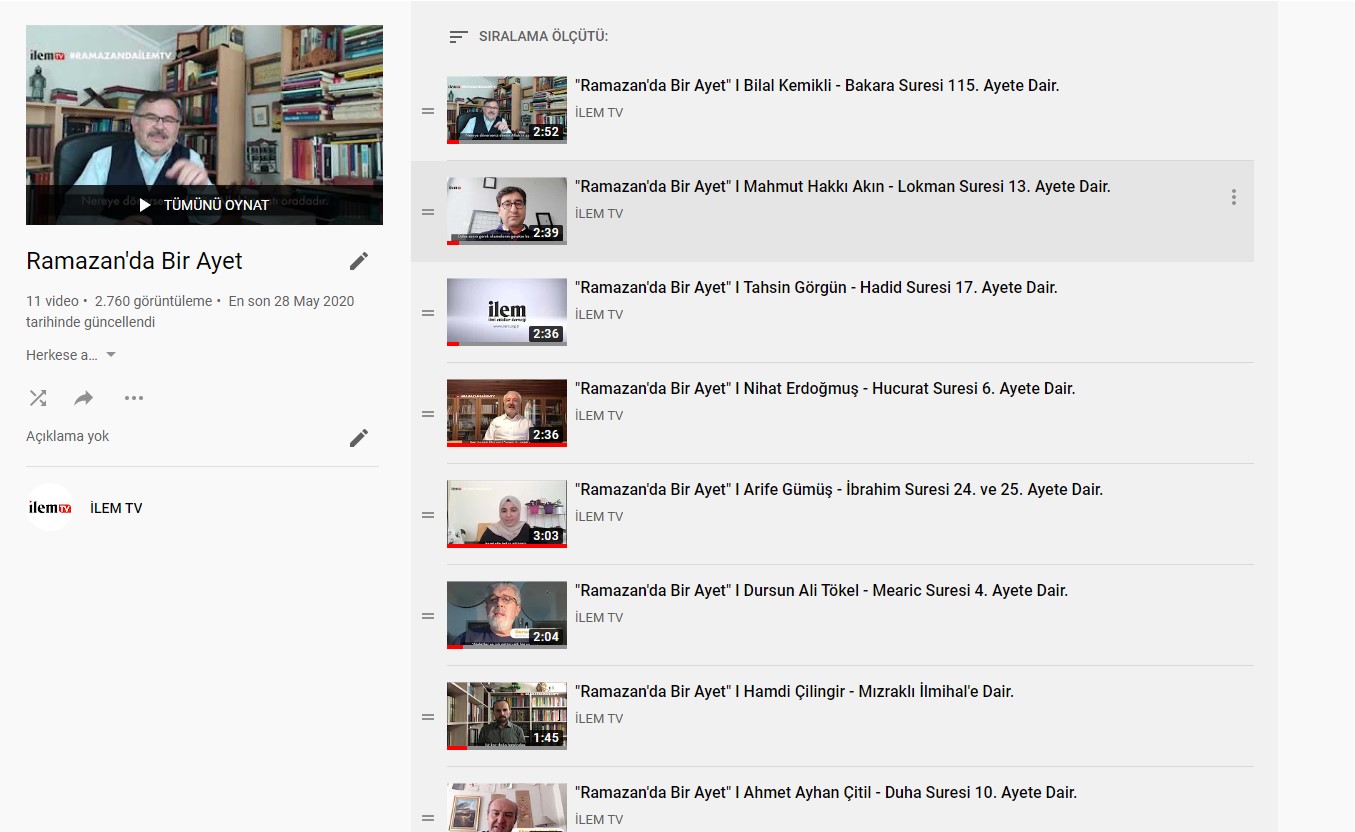Click the İLEM TV channel avatar

pyautogui.click(x=50, y=508)
